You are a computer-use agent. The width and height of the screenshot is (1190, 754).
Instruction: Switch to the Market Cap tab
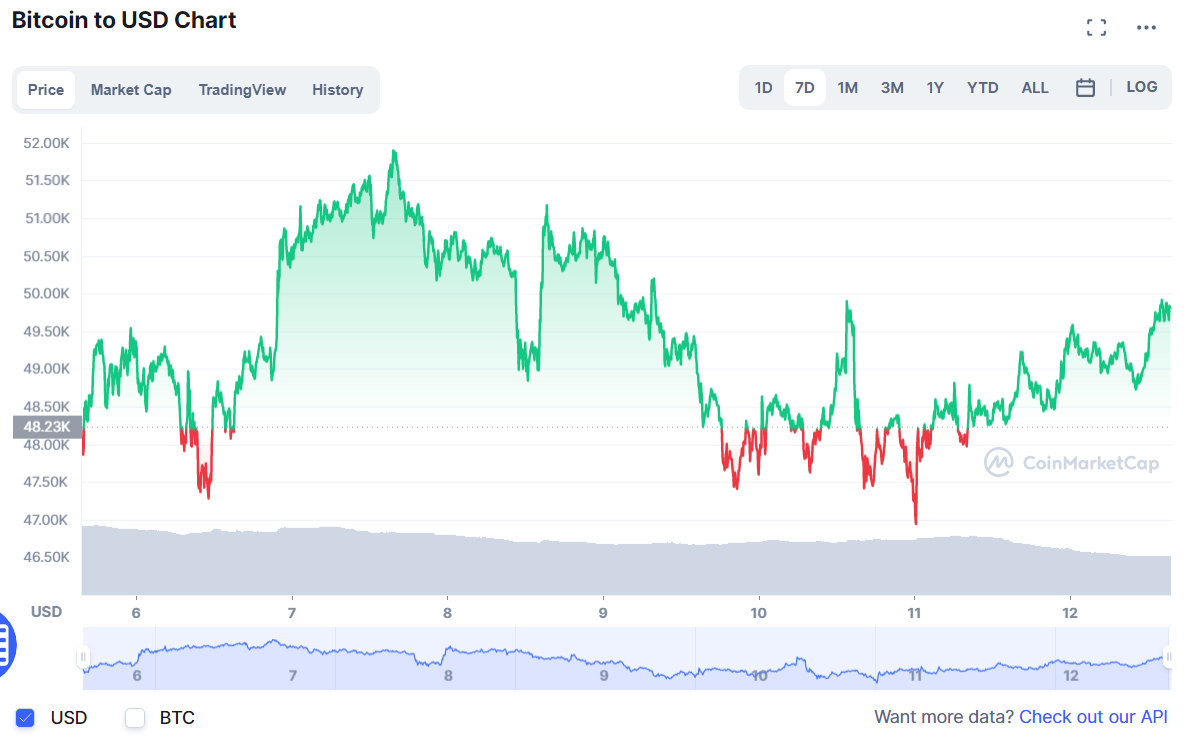tap(131, 90)
